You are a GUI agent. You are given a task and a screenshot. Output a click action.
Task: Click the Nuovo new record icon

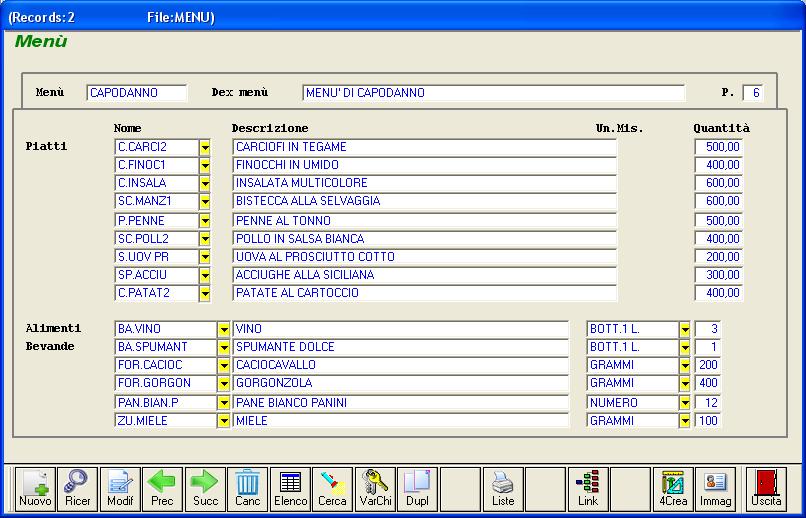click(x=35, y=488)
